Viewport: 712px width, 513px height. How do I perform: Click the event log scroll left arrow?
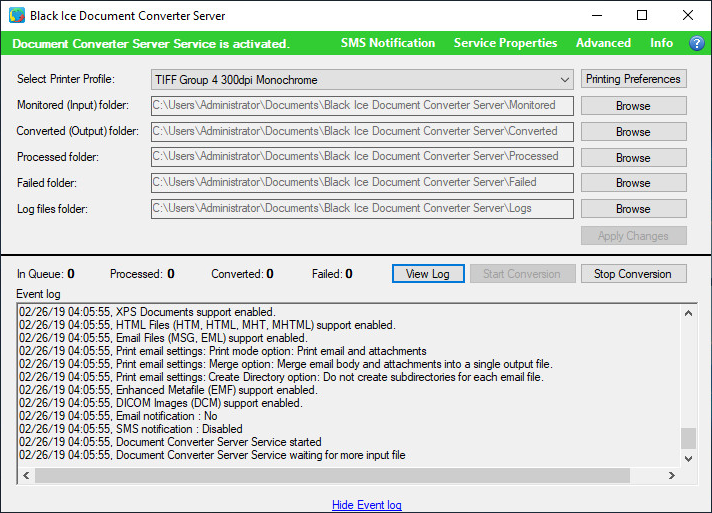pyautogui.click(x=26, y=475)
